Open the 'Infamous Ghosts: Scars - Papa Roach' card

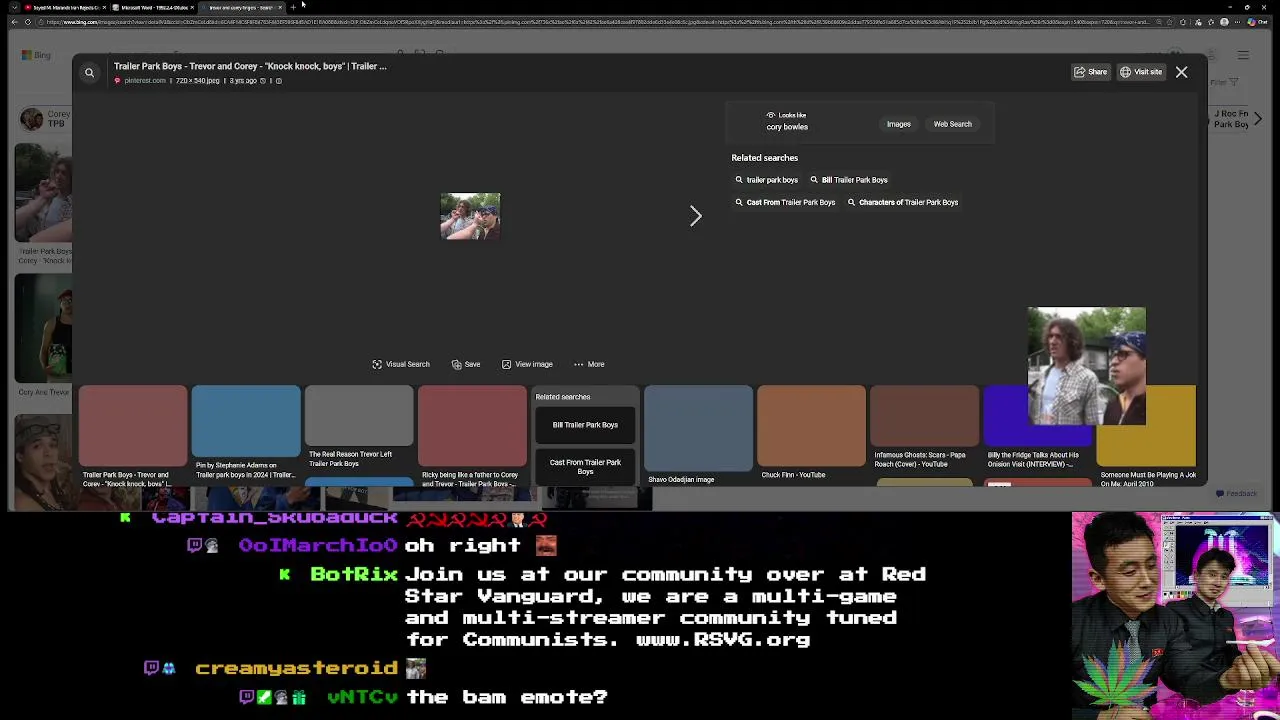pos(924,428)
